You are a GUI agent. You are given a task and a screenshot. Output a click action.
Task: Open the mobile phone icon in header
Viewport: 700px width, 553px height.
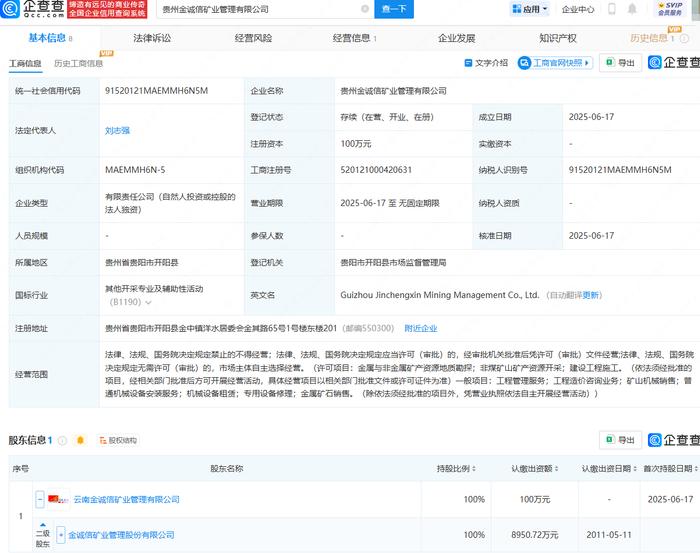point(612,9)
